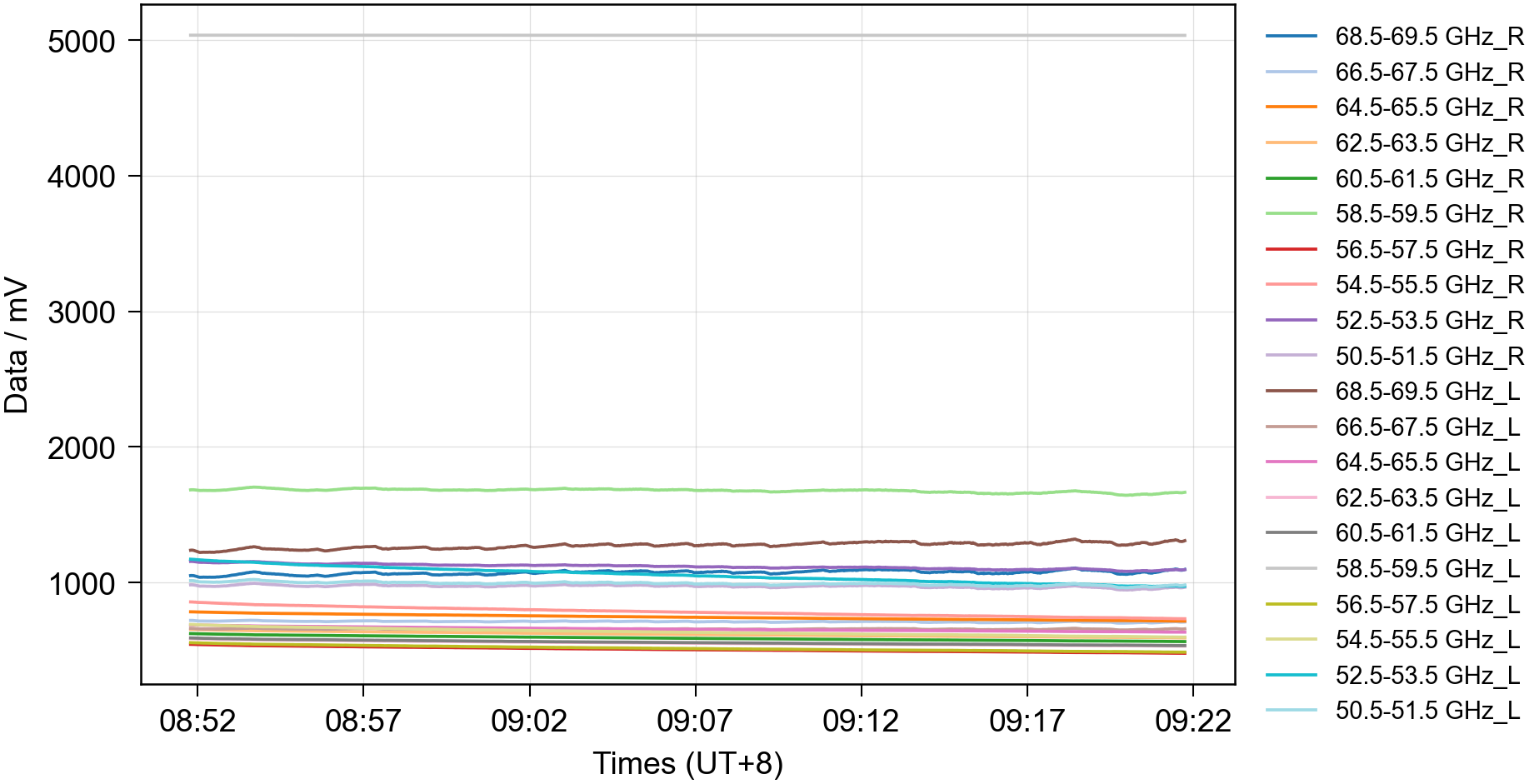Click the 68.5-69.5 GHz_R legend line swatch
The image size is (1539, 784).
(1291, 37)
